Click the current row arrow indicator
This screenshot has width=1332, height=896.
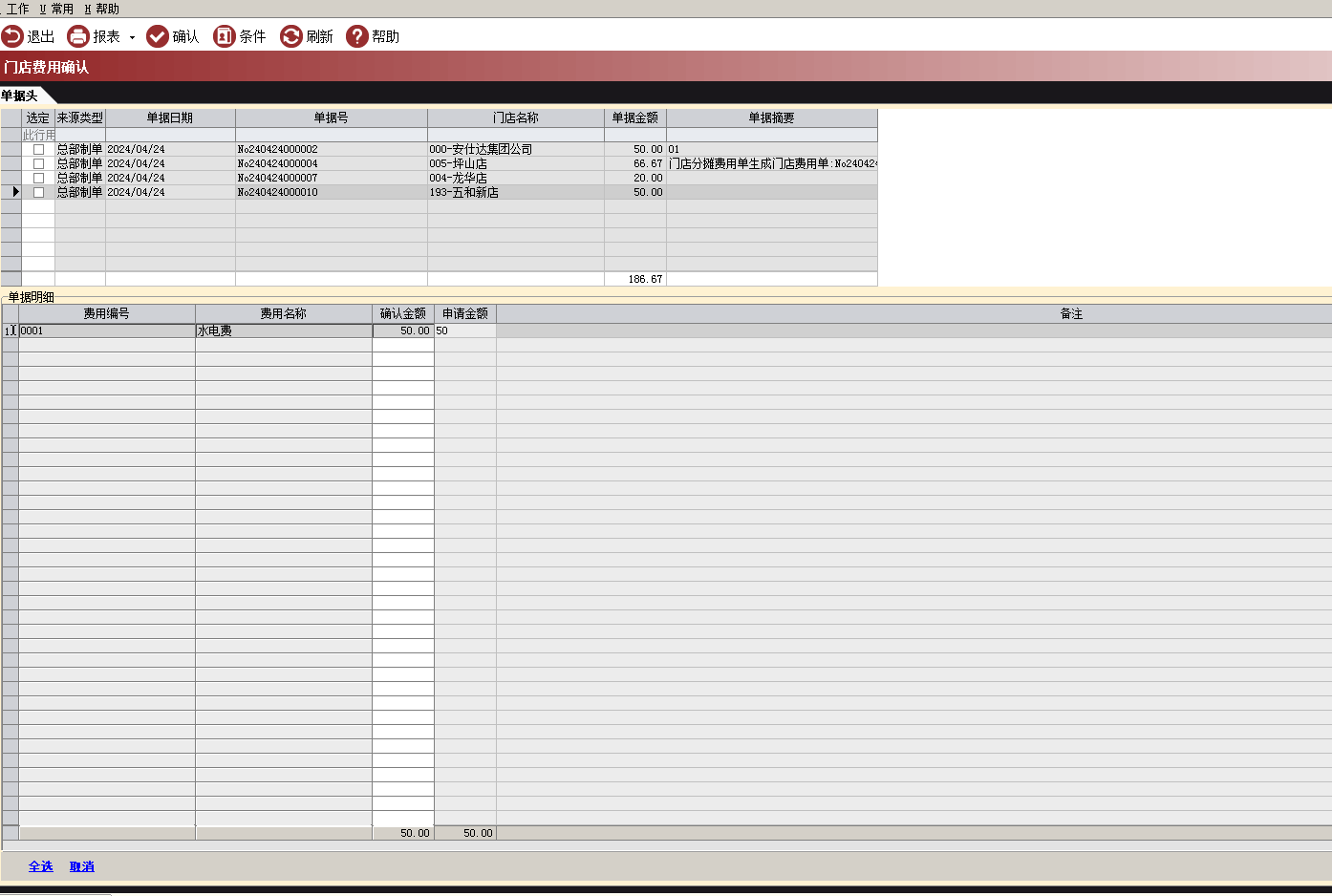pyautogui.click(x=14, y=192)
